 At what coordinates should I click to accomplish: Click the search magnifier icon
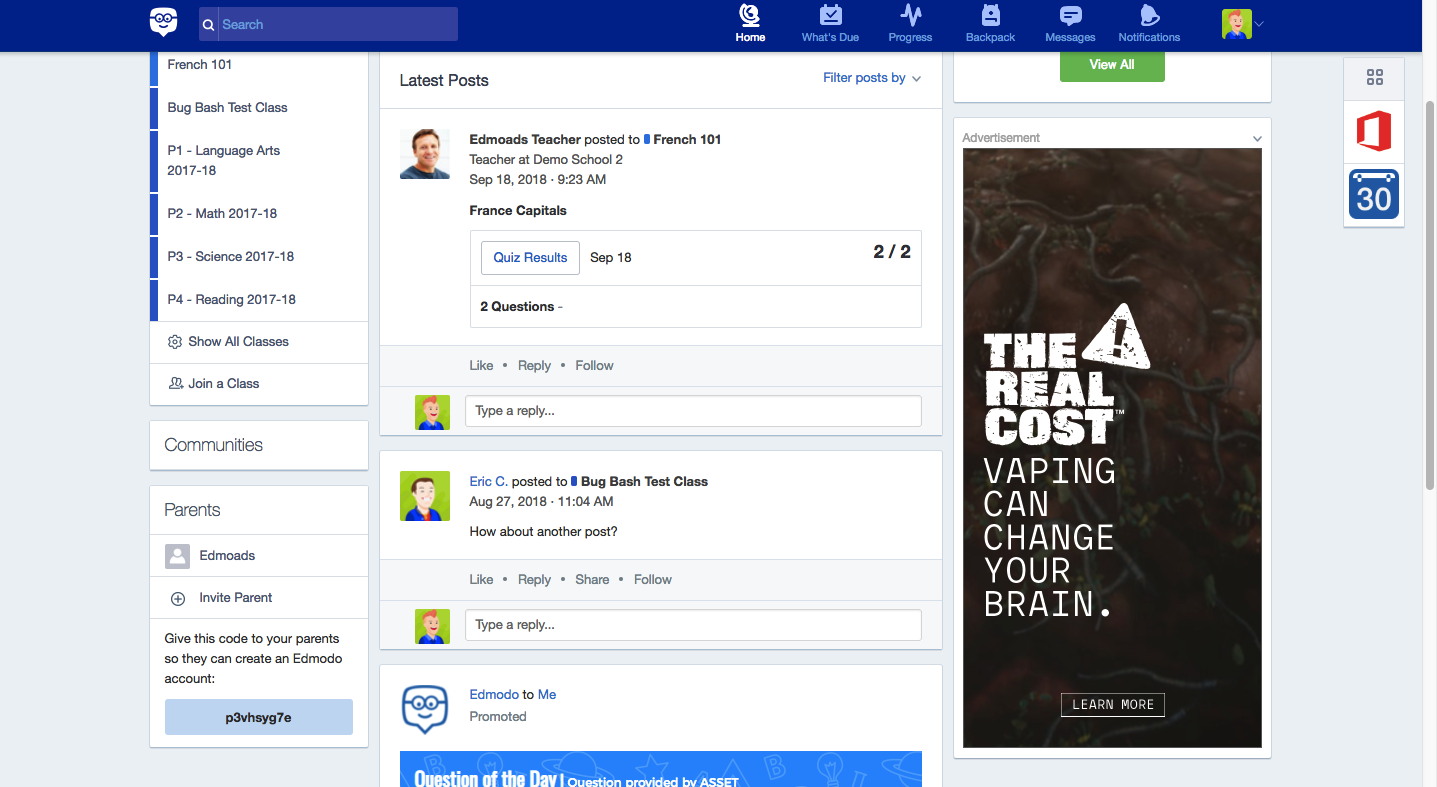[209, 25]
